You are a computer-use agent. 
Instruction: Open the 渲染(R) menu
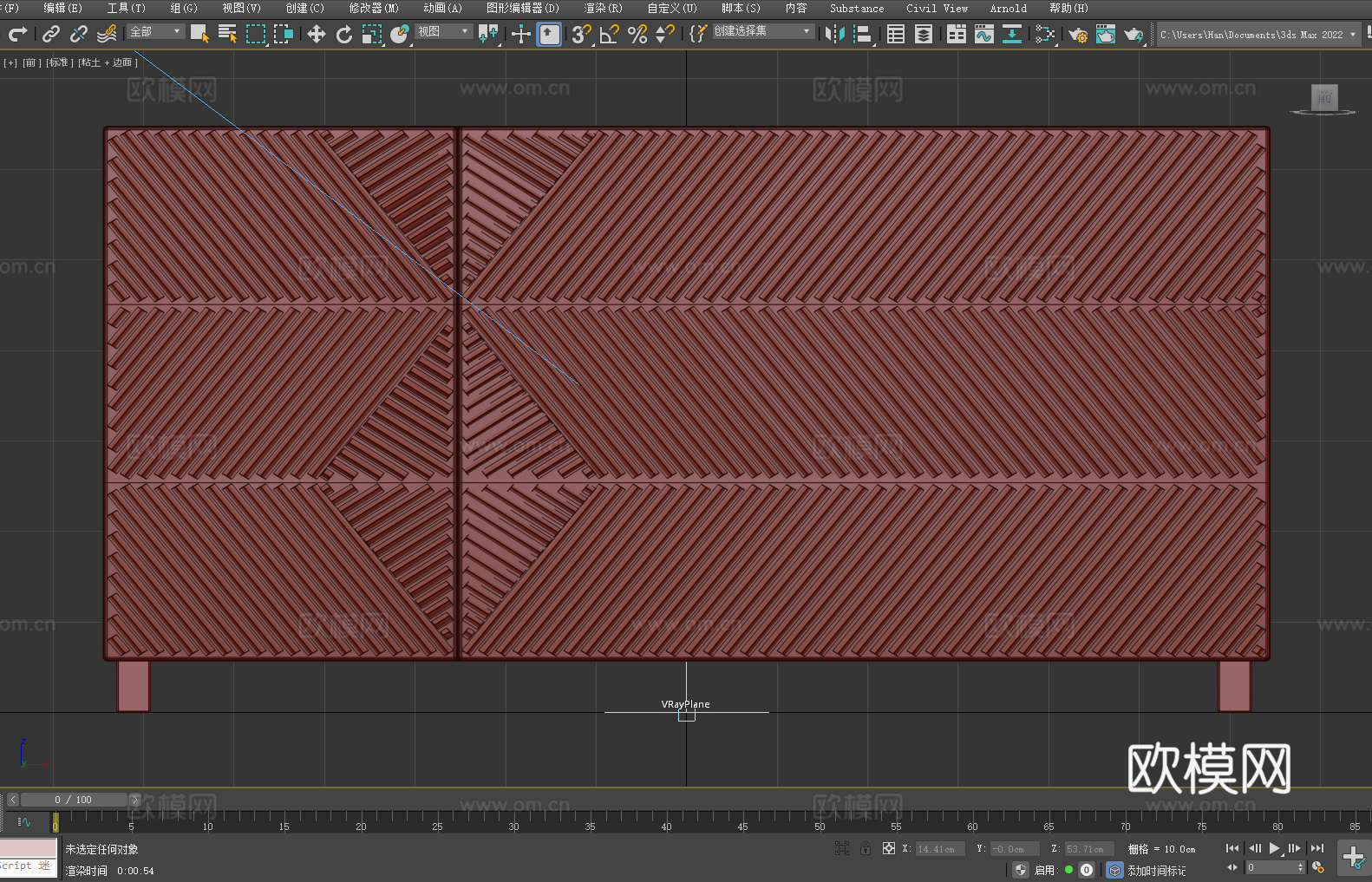pos(603,8)
